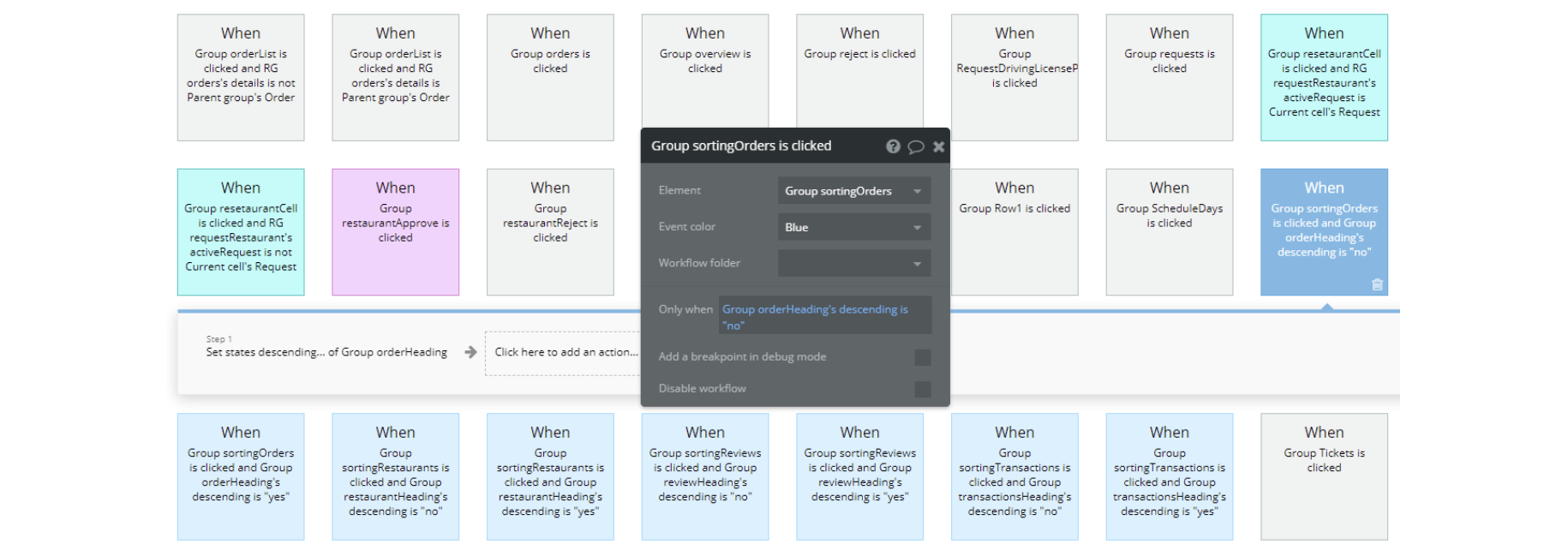Open the Group orders is clicked event
The image size is (1568, 550).
(x=550, y=77)
